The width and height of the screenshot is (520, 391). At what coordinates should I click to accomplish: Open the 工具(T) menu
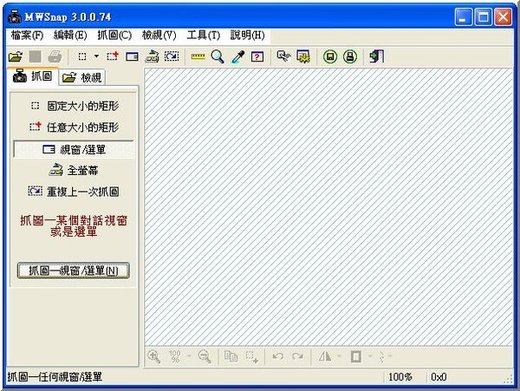coord(203,35)
